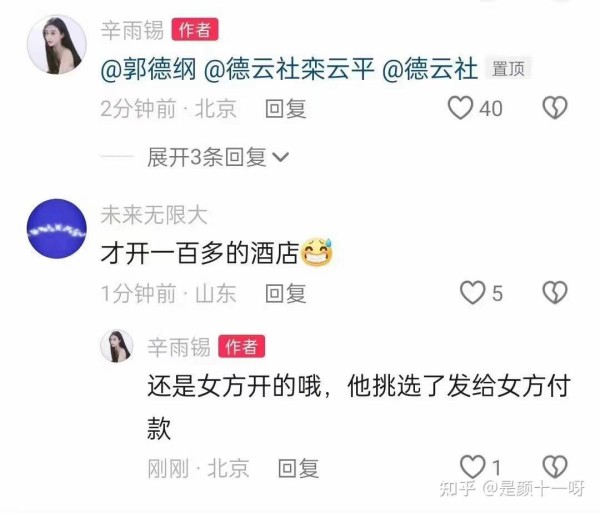
Task: Like the pinned comment with 40 likes
Action: coord(461,108)
